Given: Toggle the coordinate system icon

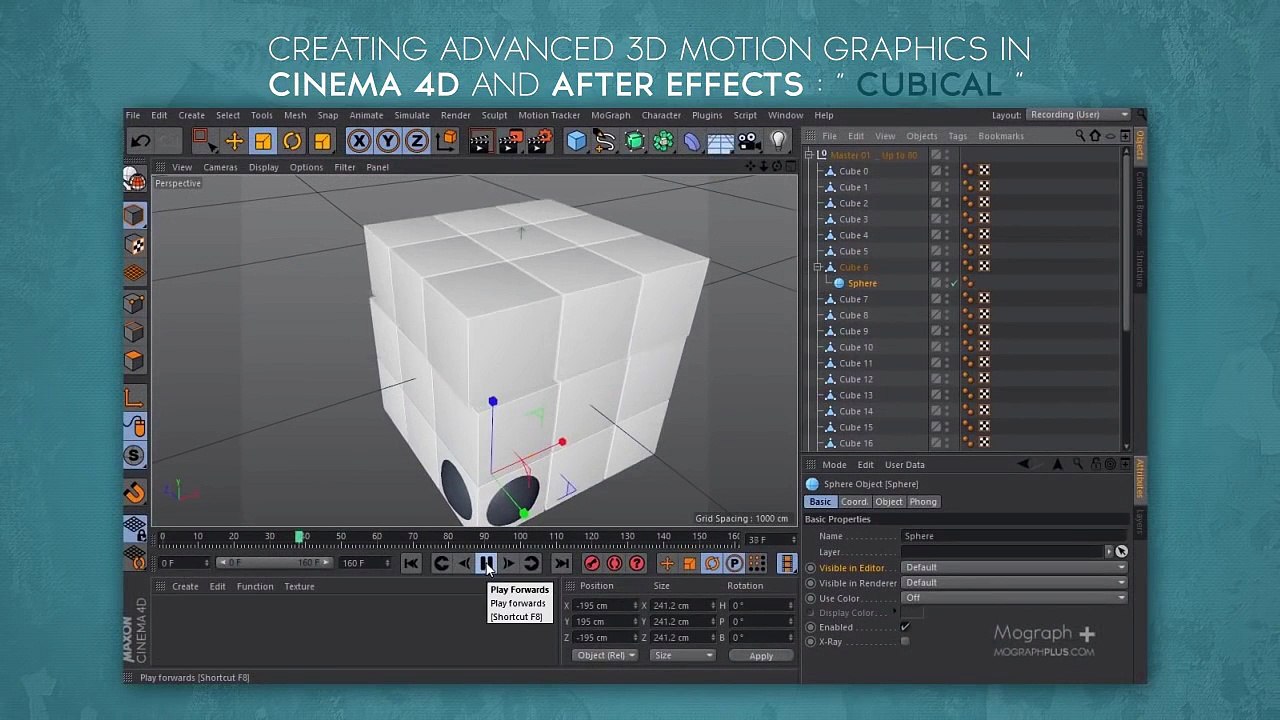Looking at the screenshot, I should click(x=446, y=141).
